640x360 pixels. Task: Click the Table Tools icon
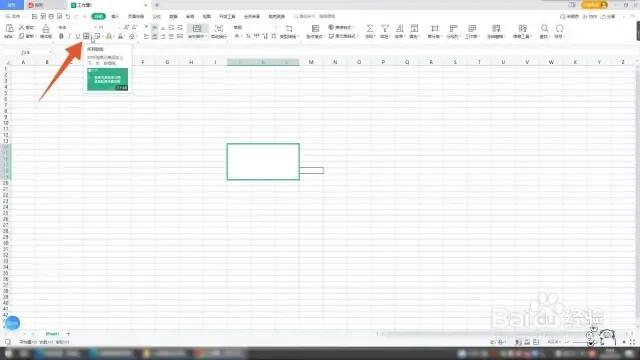point(522,28)
